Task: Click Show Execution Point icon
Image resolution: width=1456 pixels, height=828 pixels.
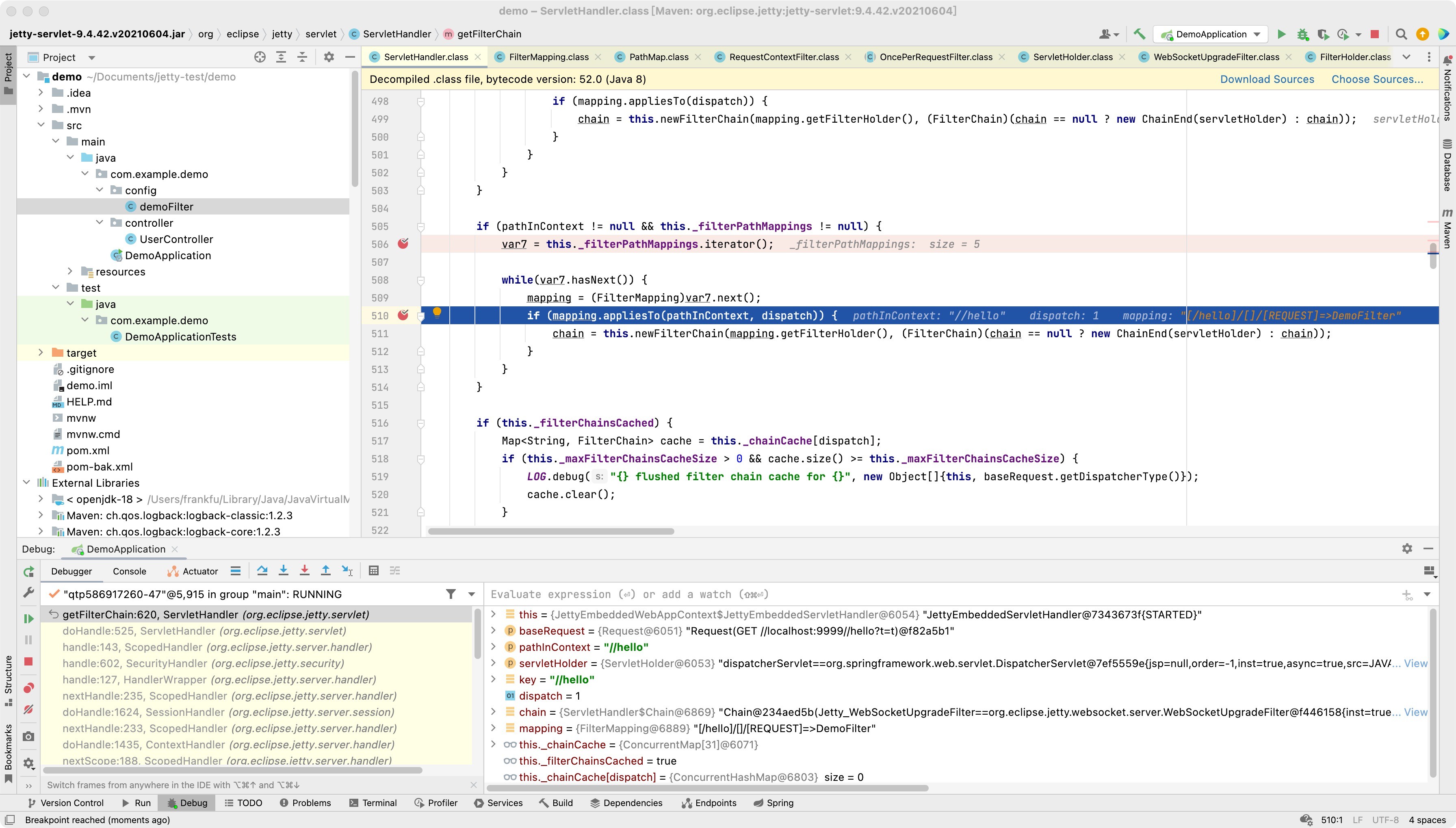Action: 235,570
